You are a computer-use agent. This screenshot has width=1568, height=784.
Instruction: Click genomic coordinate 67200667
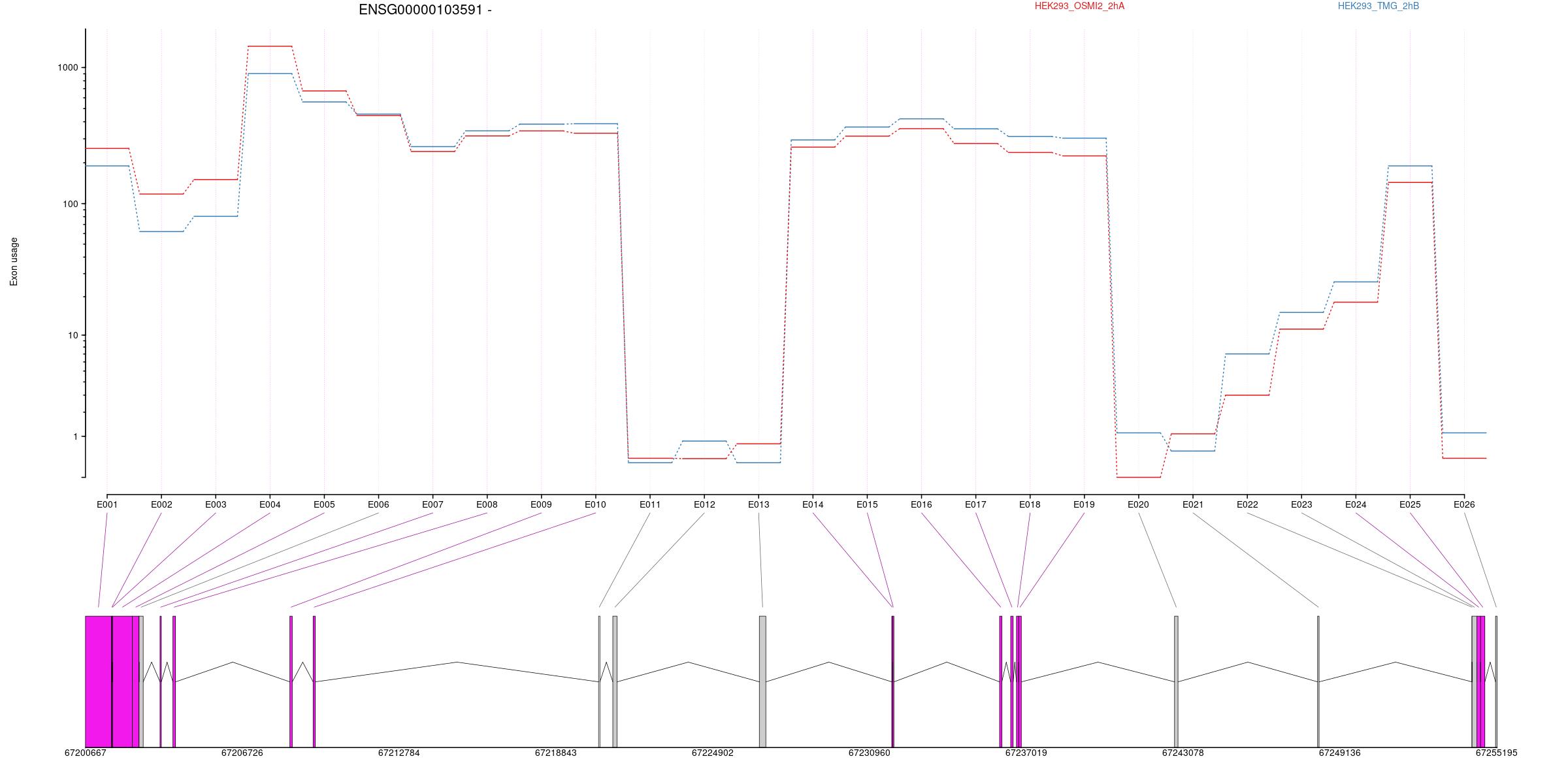(86, 753)
